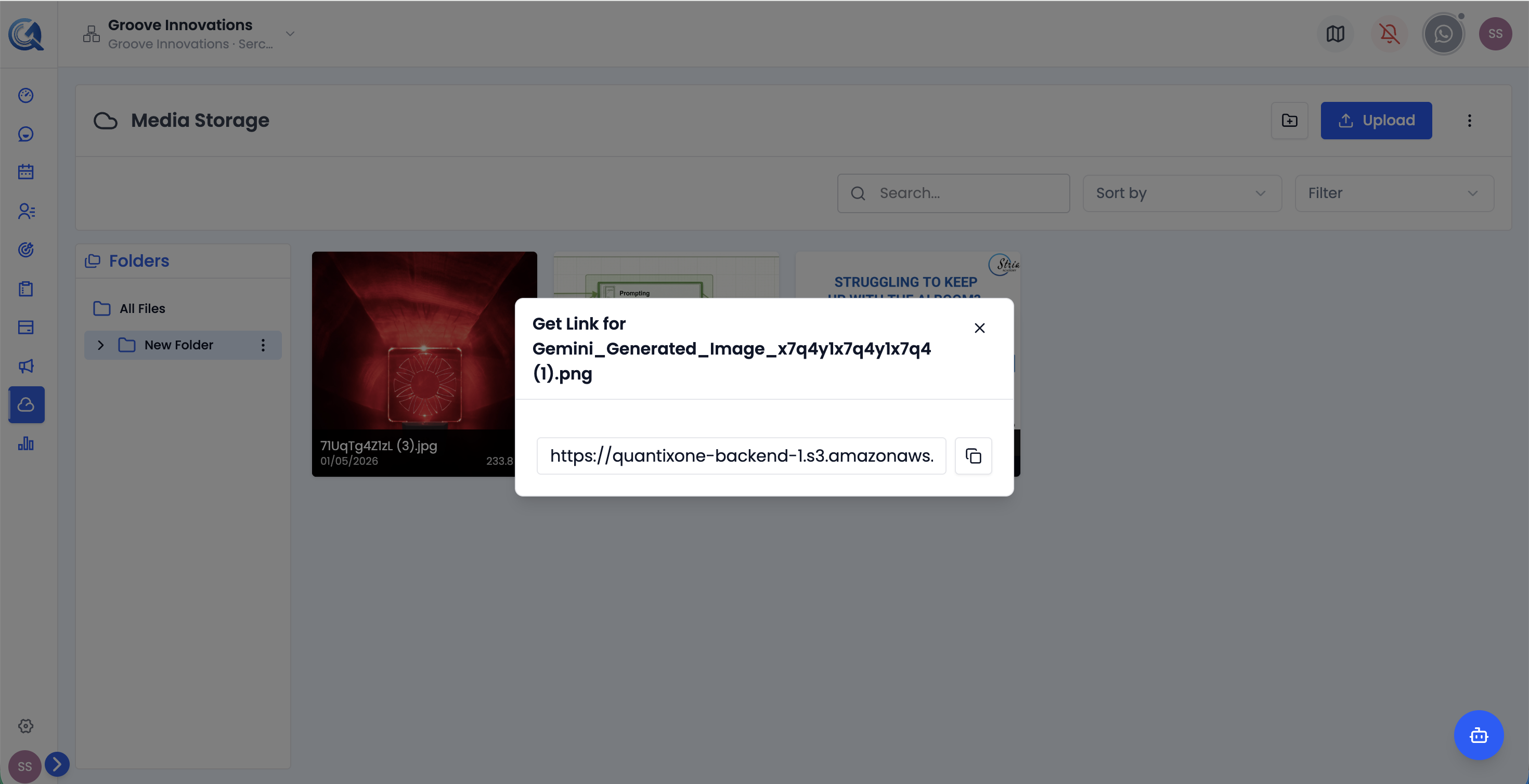
Task: Open the WhatsApp icon in header
Action: tap(1443, 34)
